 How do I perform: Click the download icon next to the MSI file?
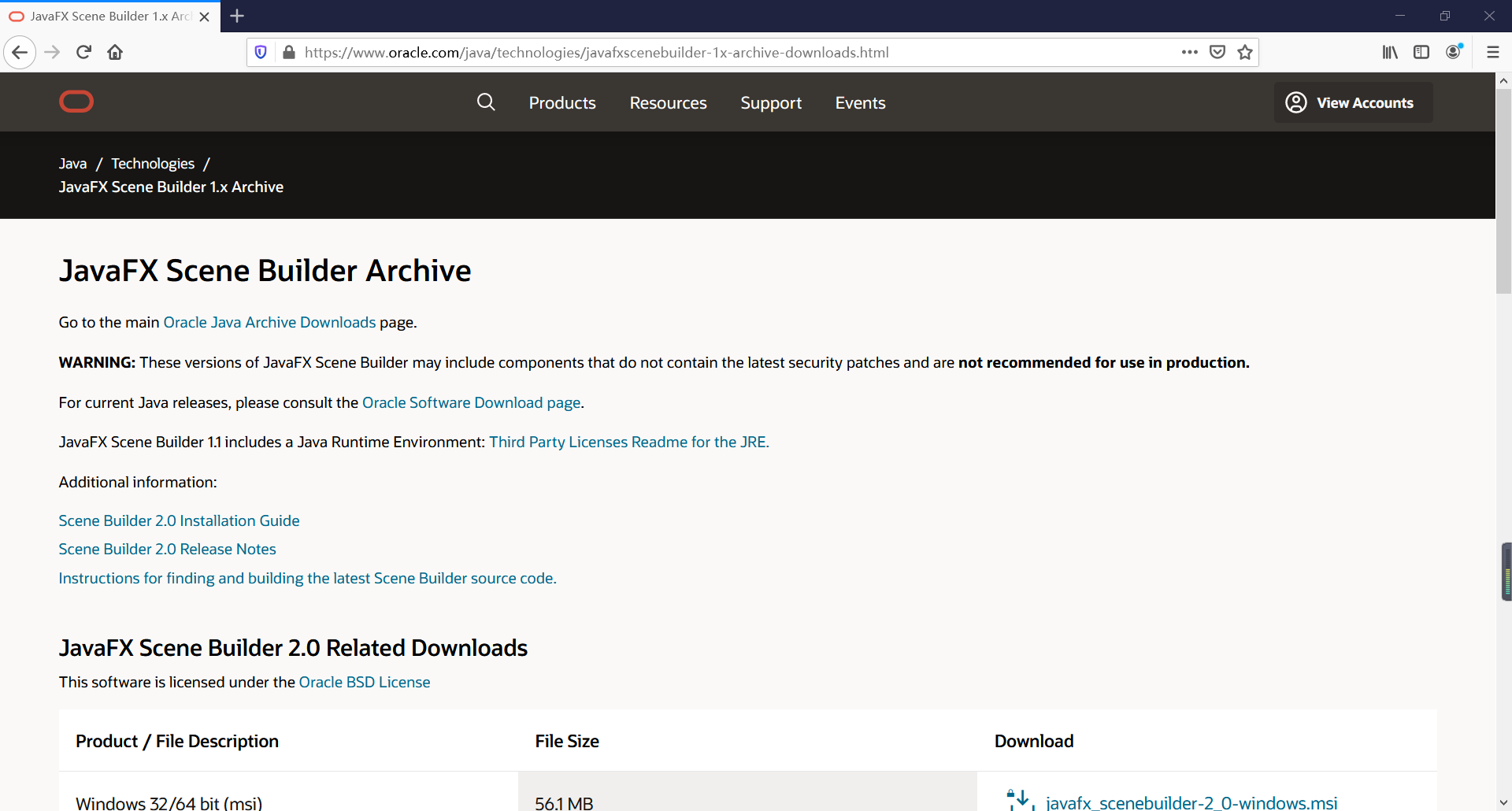point(1019,799)
